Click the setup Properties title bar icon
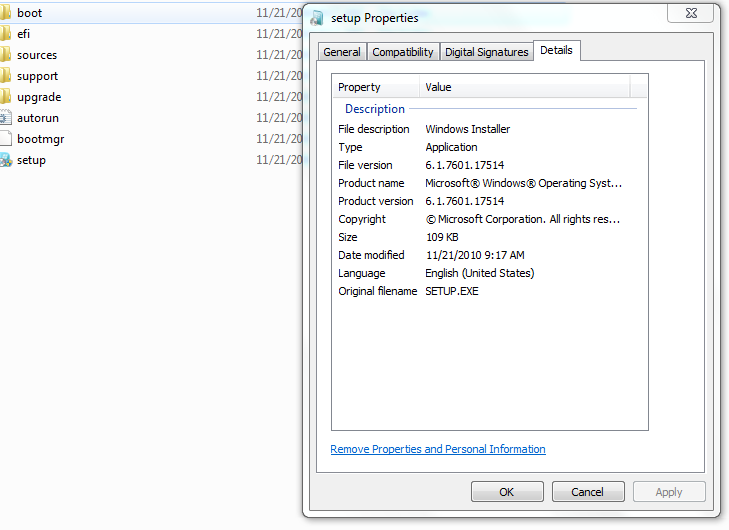 [x=317, y=18]
